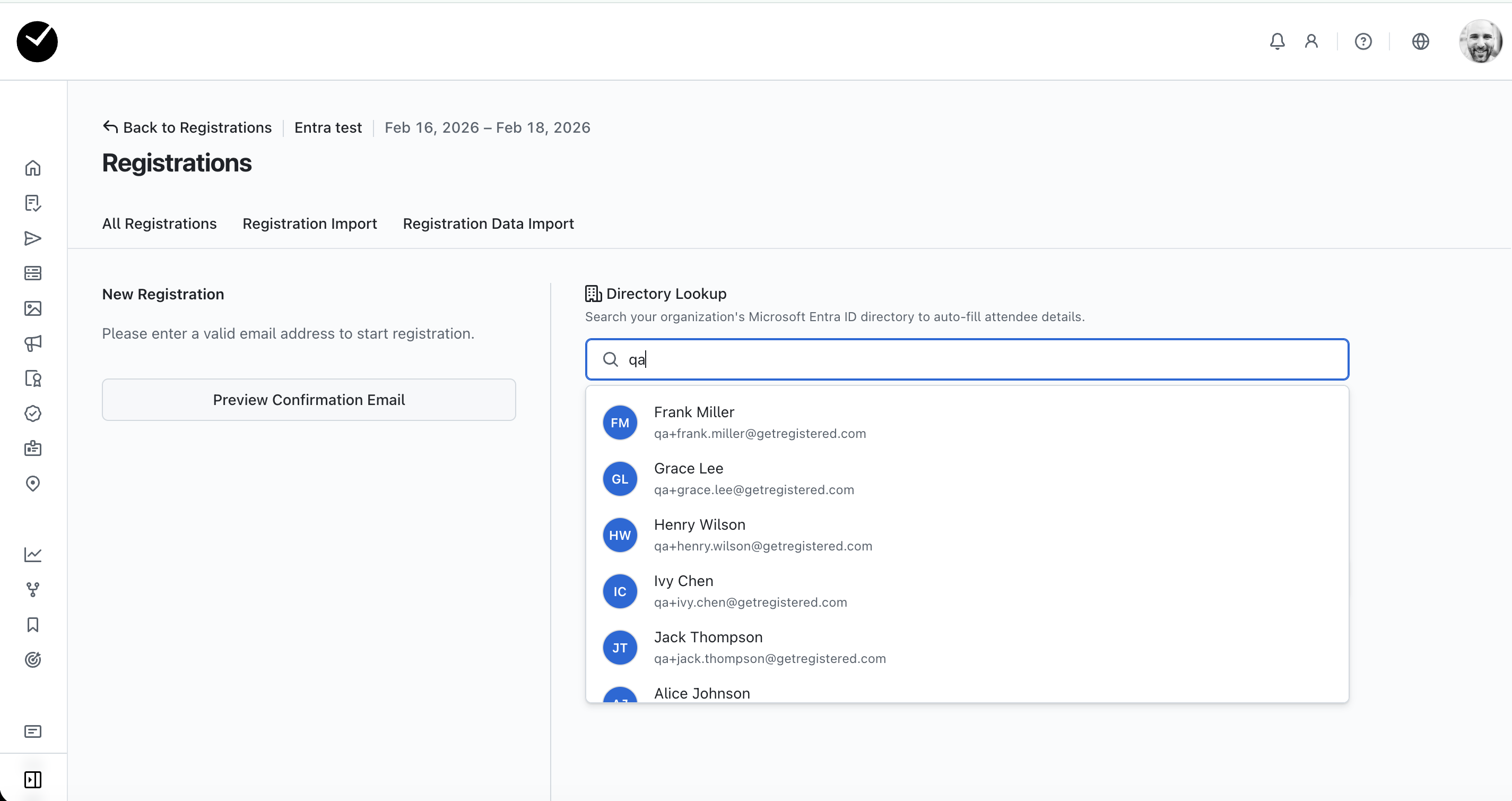
Task: Click the home icon in the sidebar
Action: (33, 169)
